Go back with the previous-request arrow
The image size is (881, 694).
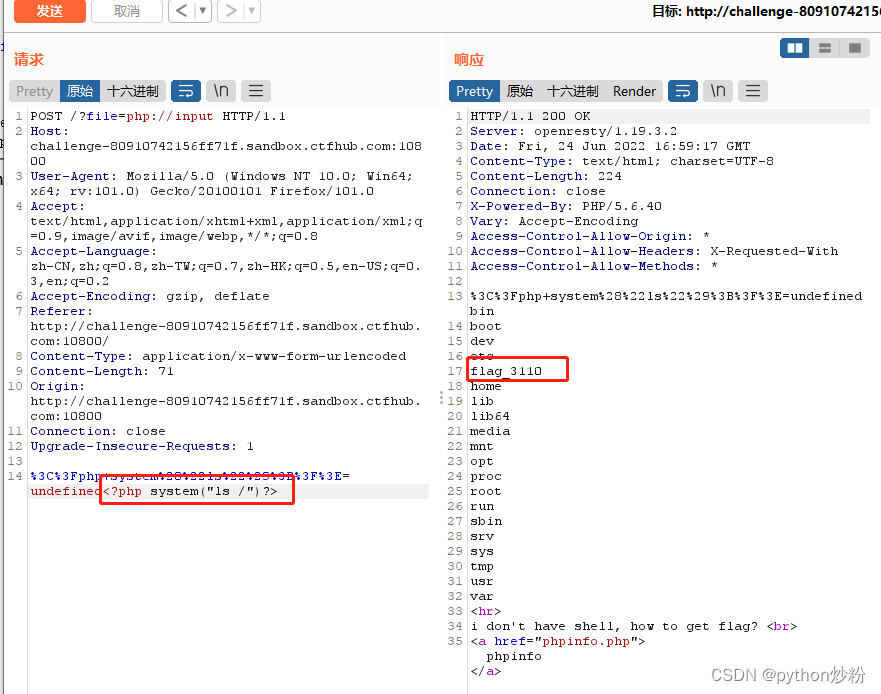(181, 11)
